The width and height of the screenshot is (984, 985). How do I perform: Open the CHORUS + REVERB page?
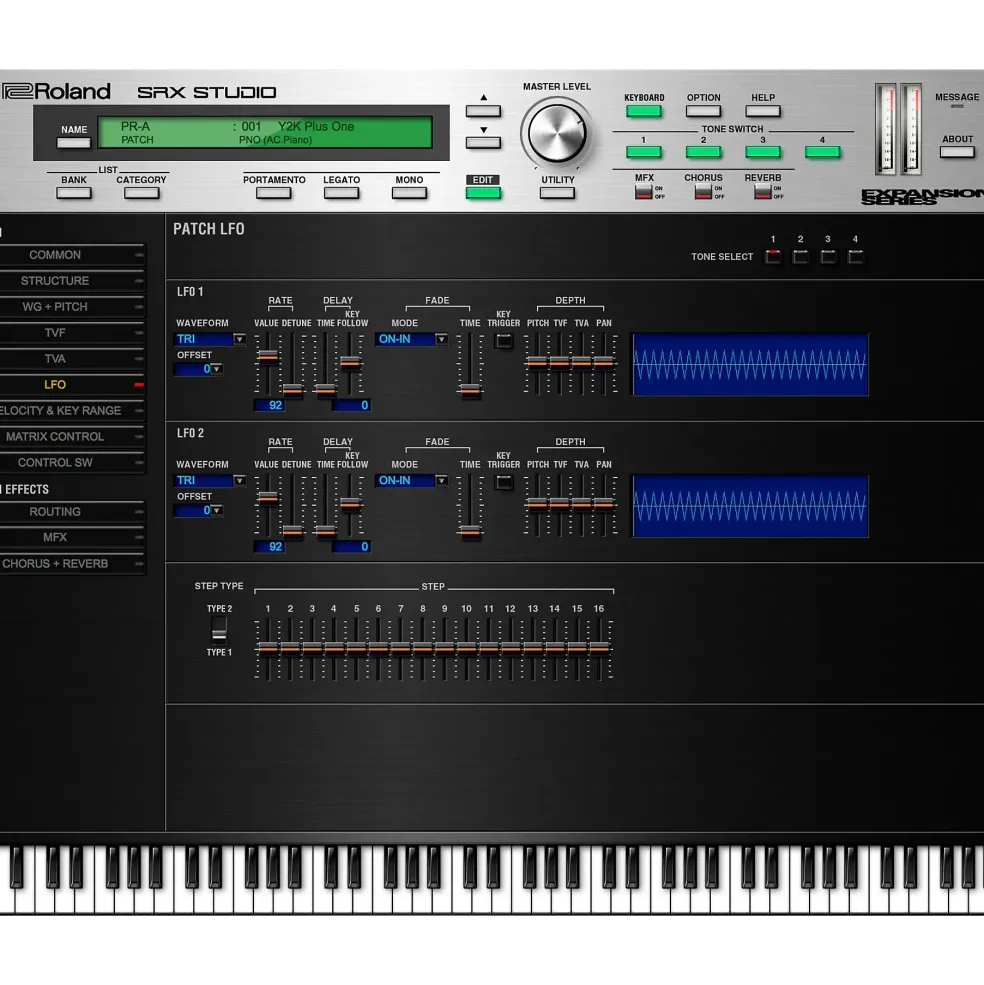pos(72,563)
